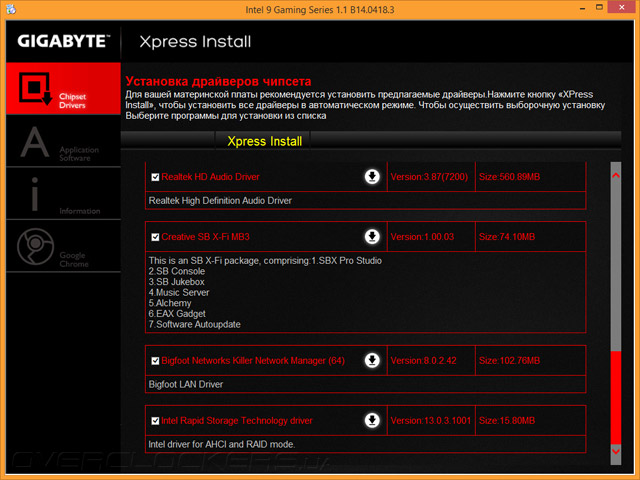Minimize the Intel 9 Gaming Series window
The image size is (640, 480).
click(582, 8)
